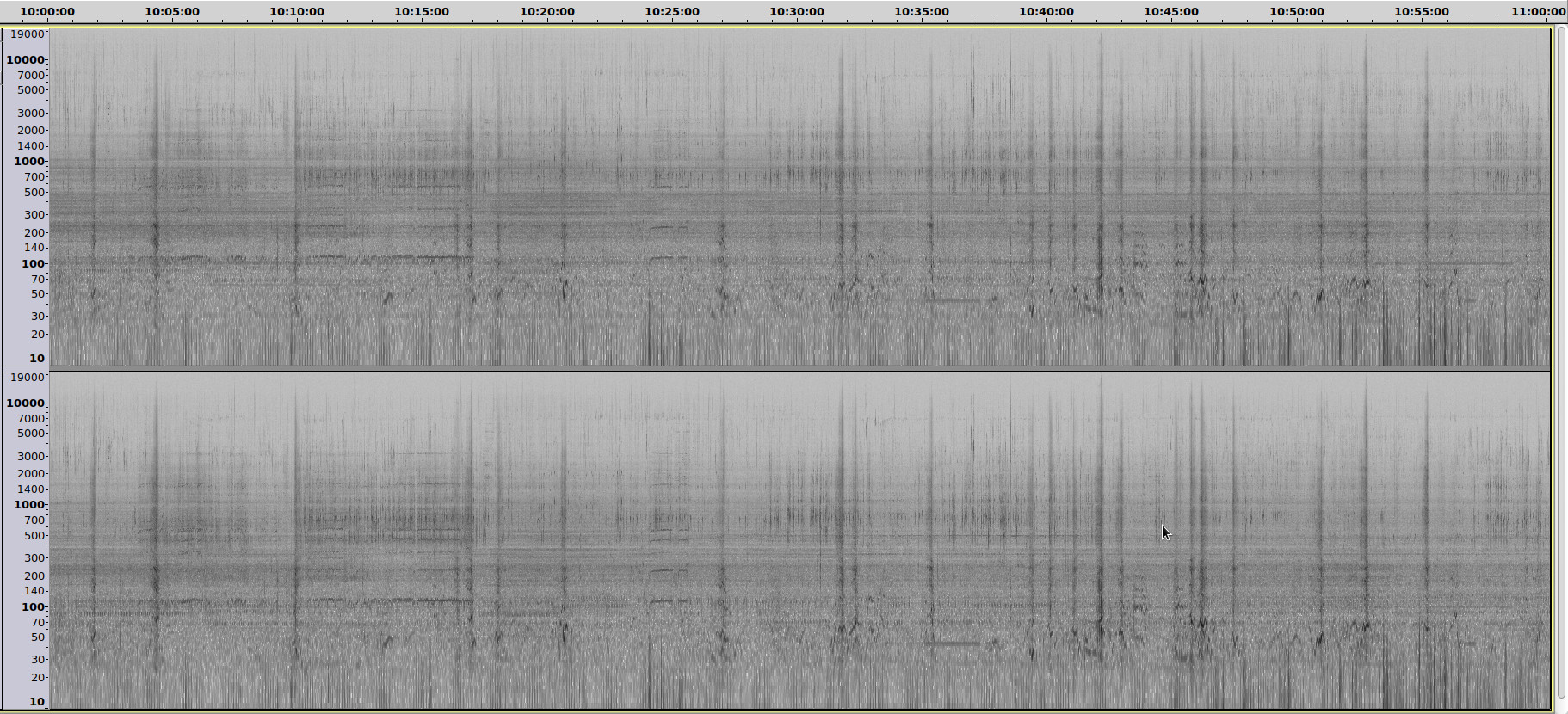Click the 10:25:00 label on the ruler
This screenshot has width=1568, height=714.
pyautogui.click(x=672, y=12)
